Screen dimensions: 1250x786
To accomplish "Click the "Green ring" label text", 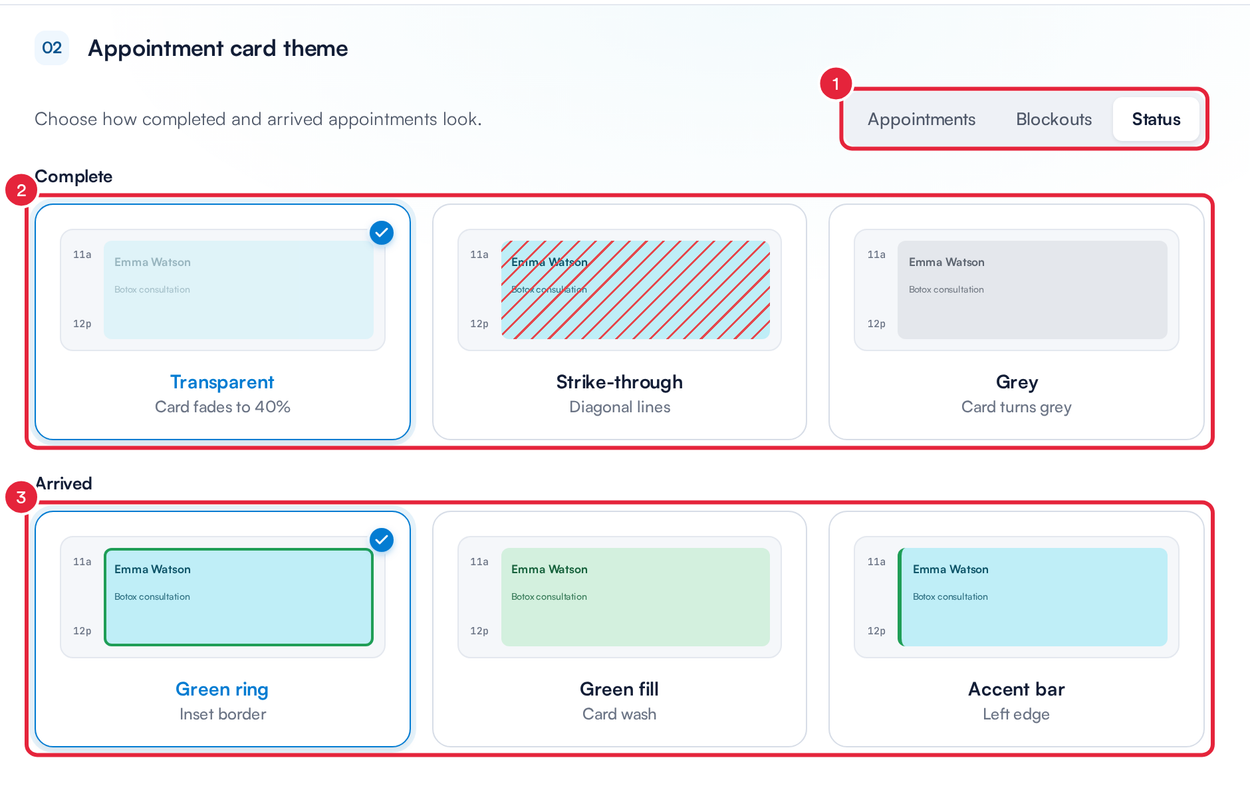I will (222, 689).
